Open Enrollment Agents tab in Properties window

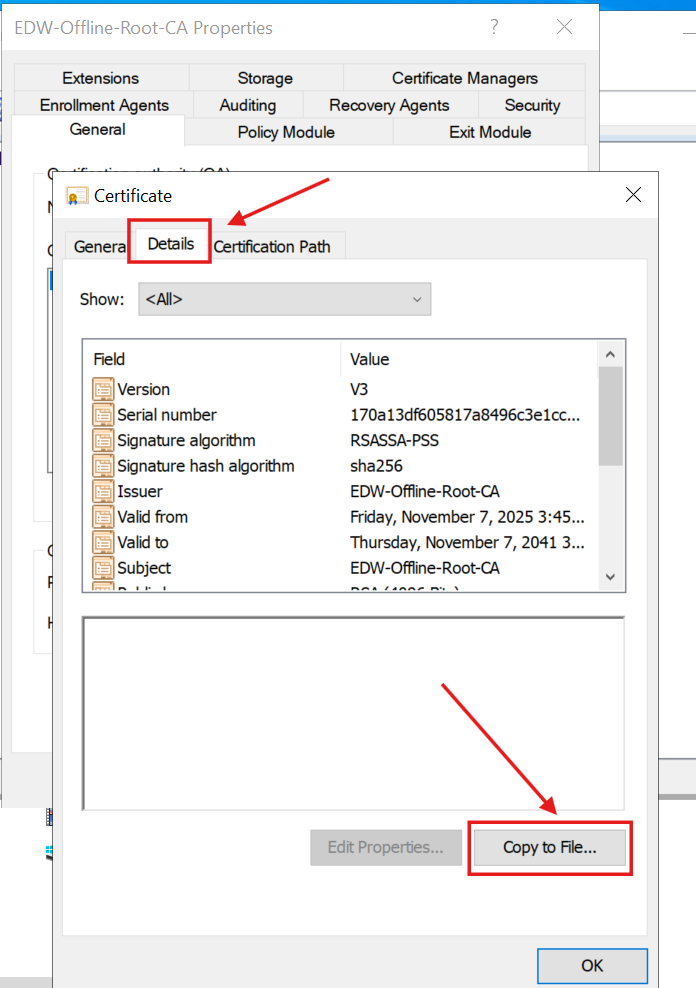[104, 105]
